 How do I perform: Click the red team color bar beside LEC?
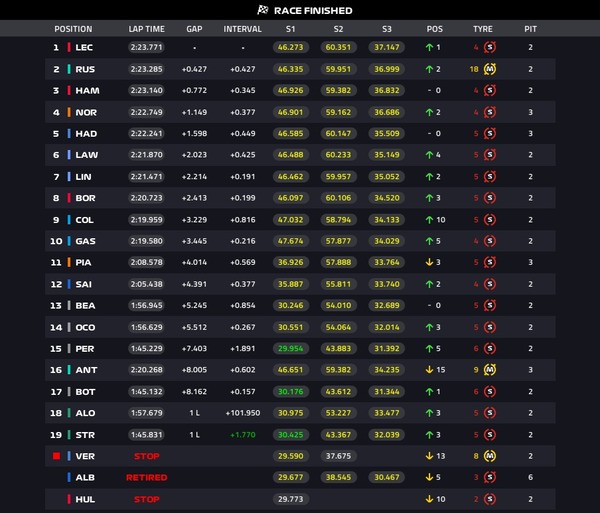pyautogui.click(x=69, y=47)
